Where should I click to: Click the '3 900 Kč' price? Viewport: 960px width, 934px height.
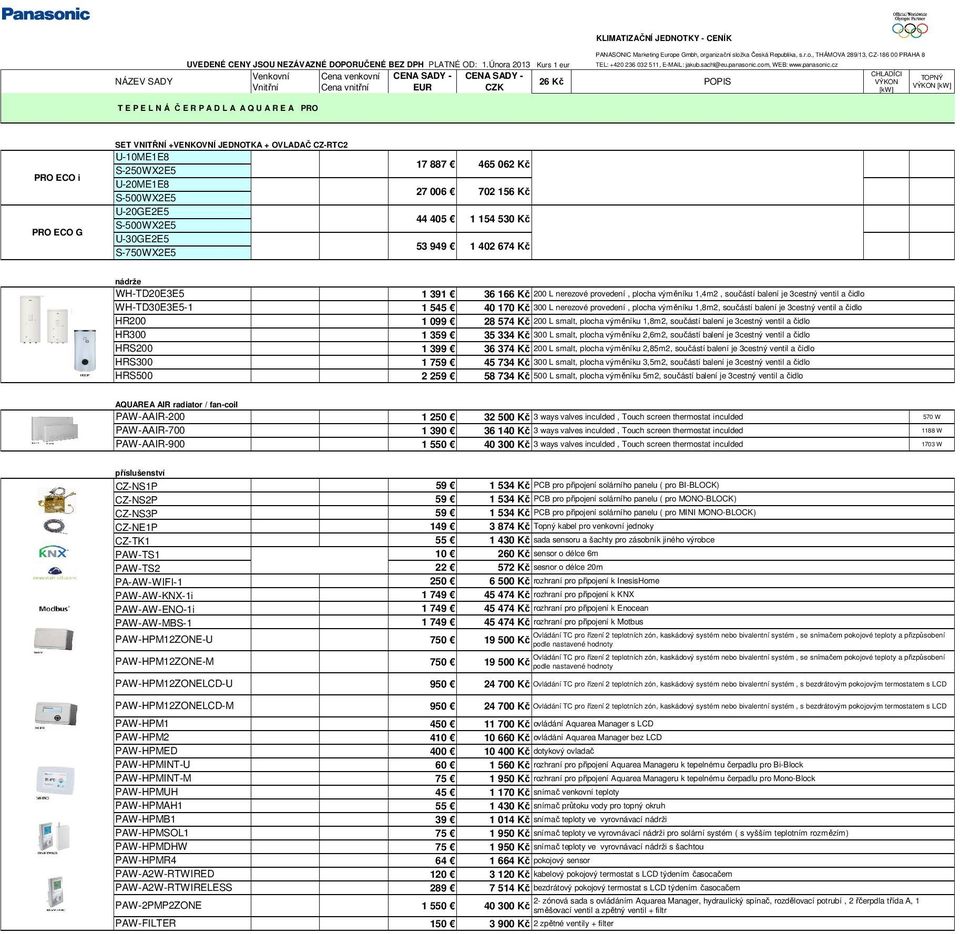[509, 924]
